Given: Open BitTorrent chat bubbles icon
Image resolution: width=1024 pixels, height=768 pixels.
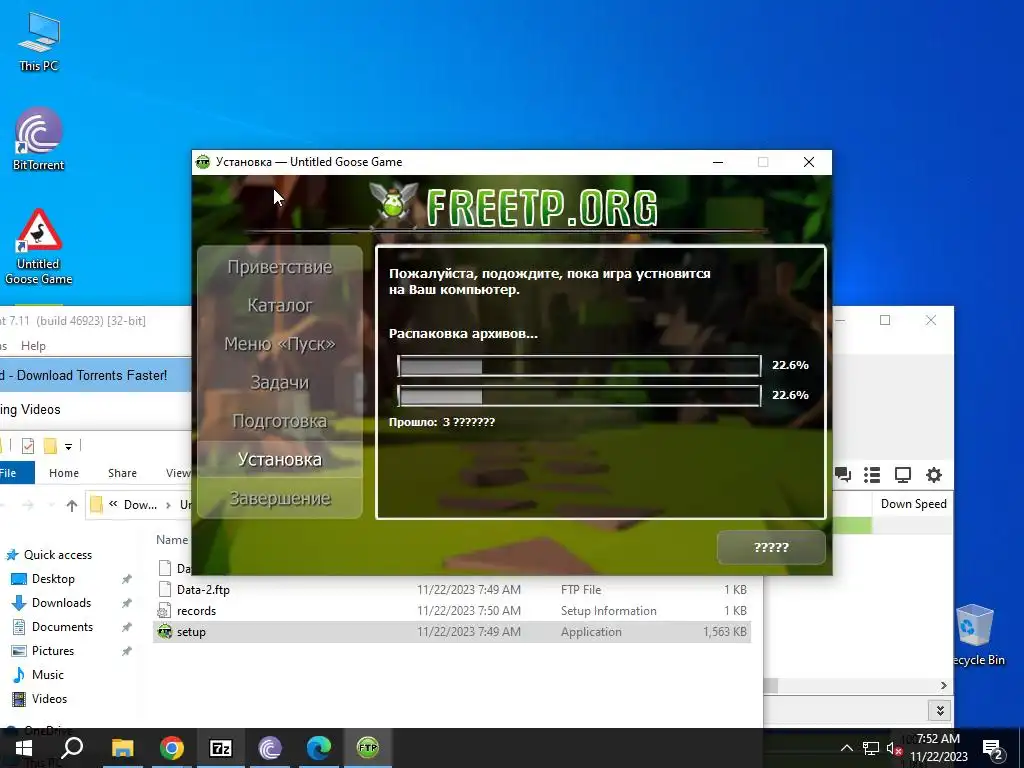Looking at the screenshot, I should (842, 475).
